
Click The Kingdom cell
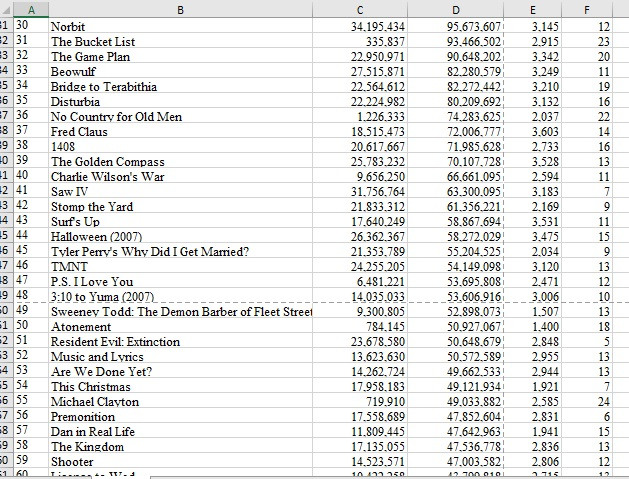tap(181, 447)
